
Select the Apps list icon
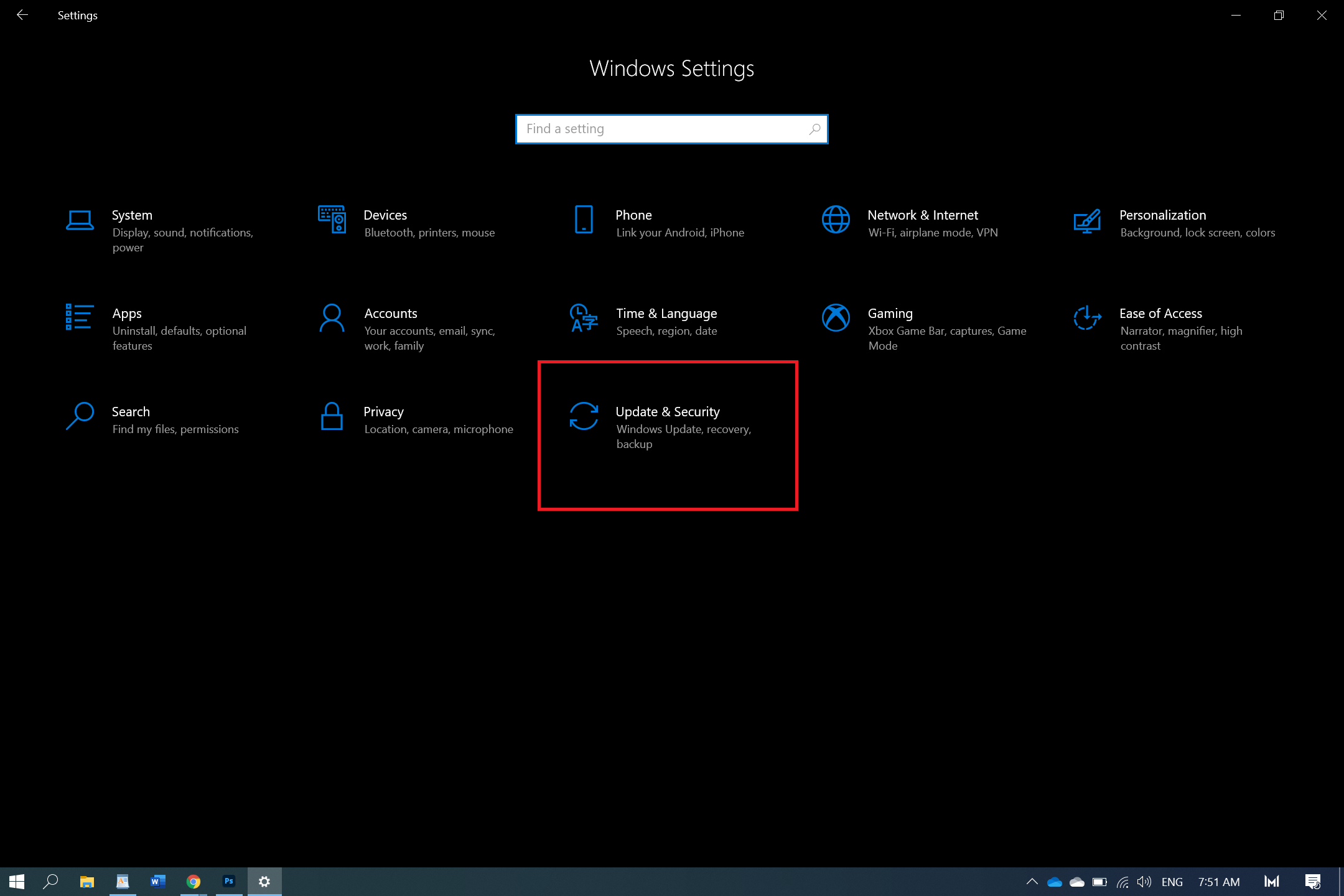[x=80, y=317]
